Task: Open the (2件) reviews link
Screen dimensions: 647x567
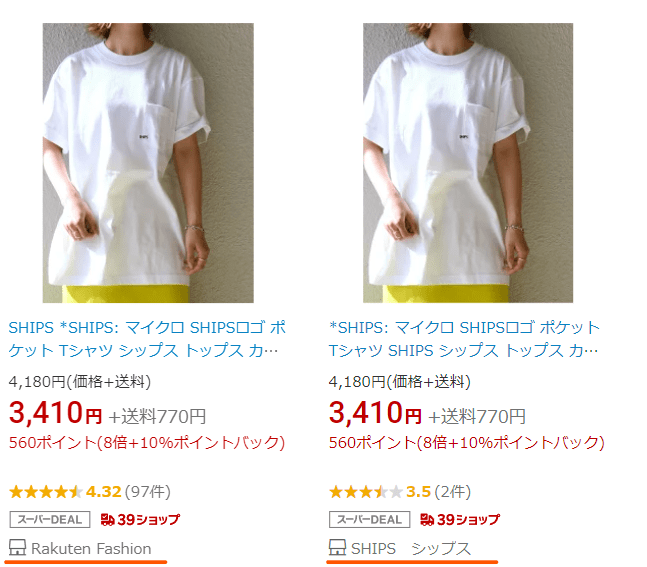Action: pos(453,492)
